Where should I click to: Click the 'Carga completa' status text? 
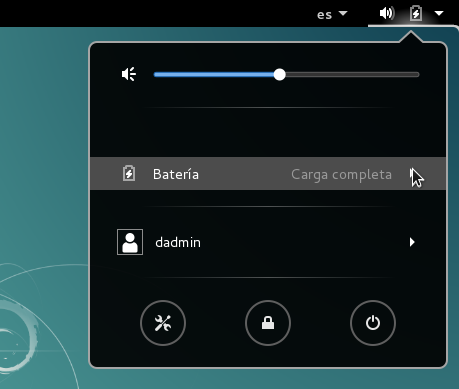(341, 174)
